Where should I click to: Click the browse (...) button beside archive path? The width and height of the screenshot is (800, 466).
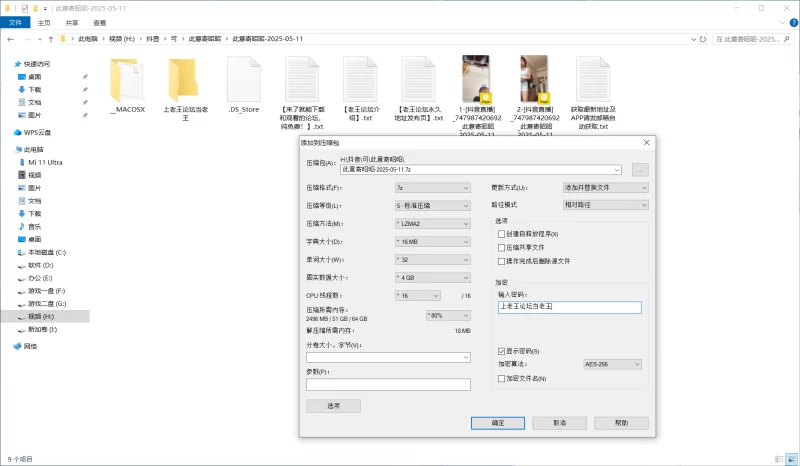tap(640, 170)
